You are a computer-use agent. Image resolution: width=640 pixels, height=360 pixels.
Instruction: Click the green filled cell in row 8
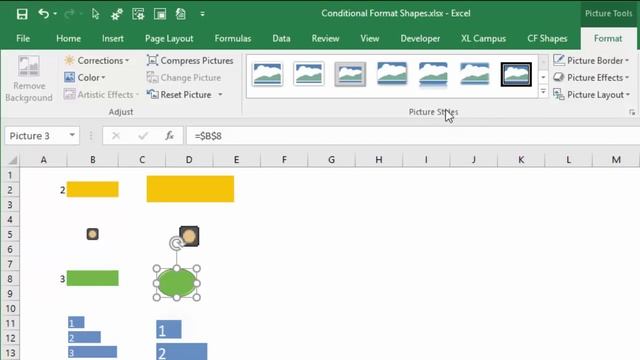click(x=93, y=278)
